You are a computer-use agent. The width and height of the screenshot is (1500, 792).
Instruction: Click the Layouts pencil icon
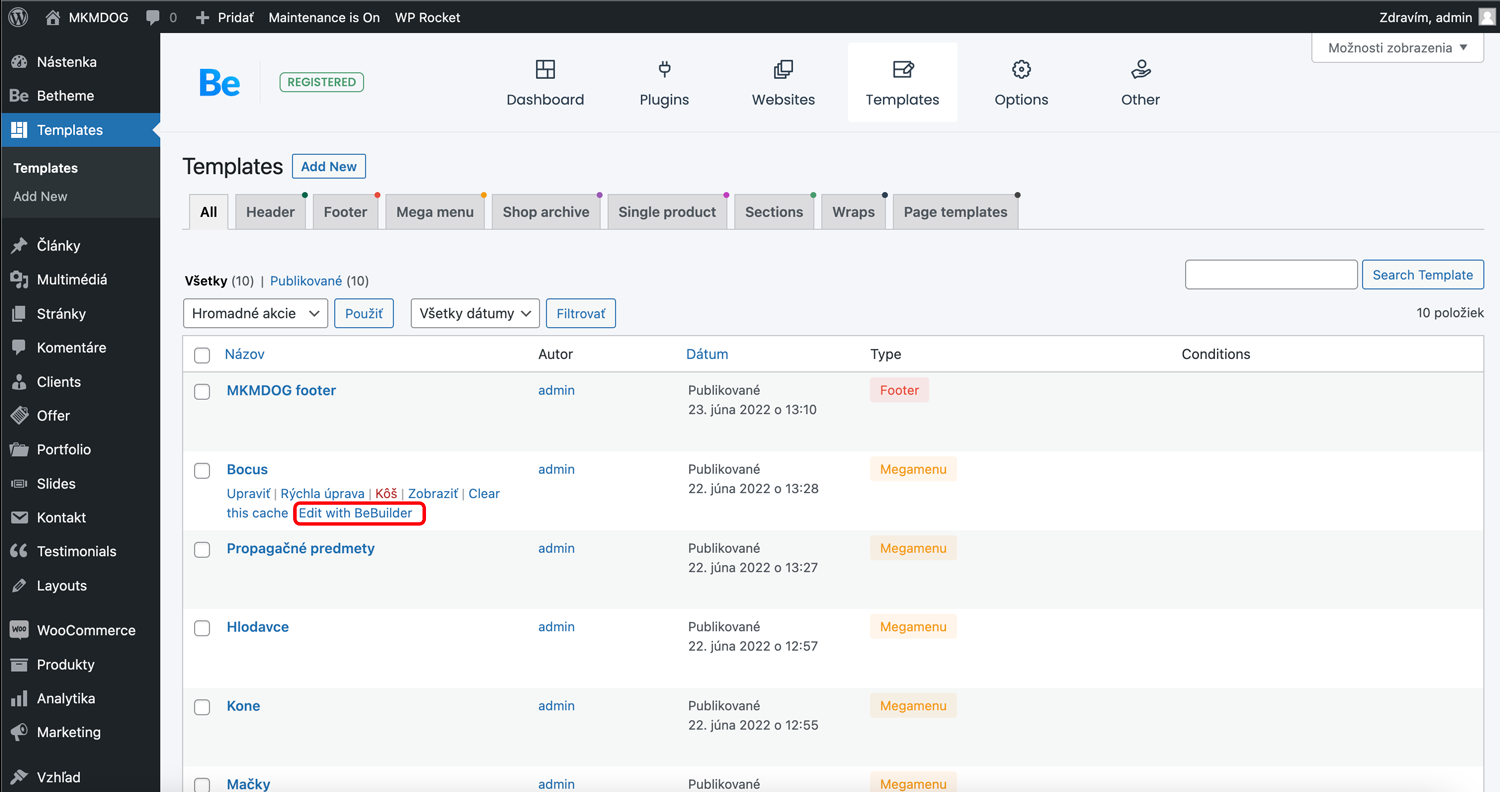[19, 586]
